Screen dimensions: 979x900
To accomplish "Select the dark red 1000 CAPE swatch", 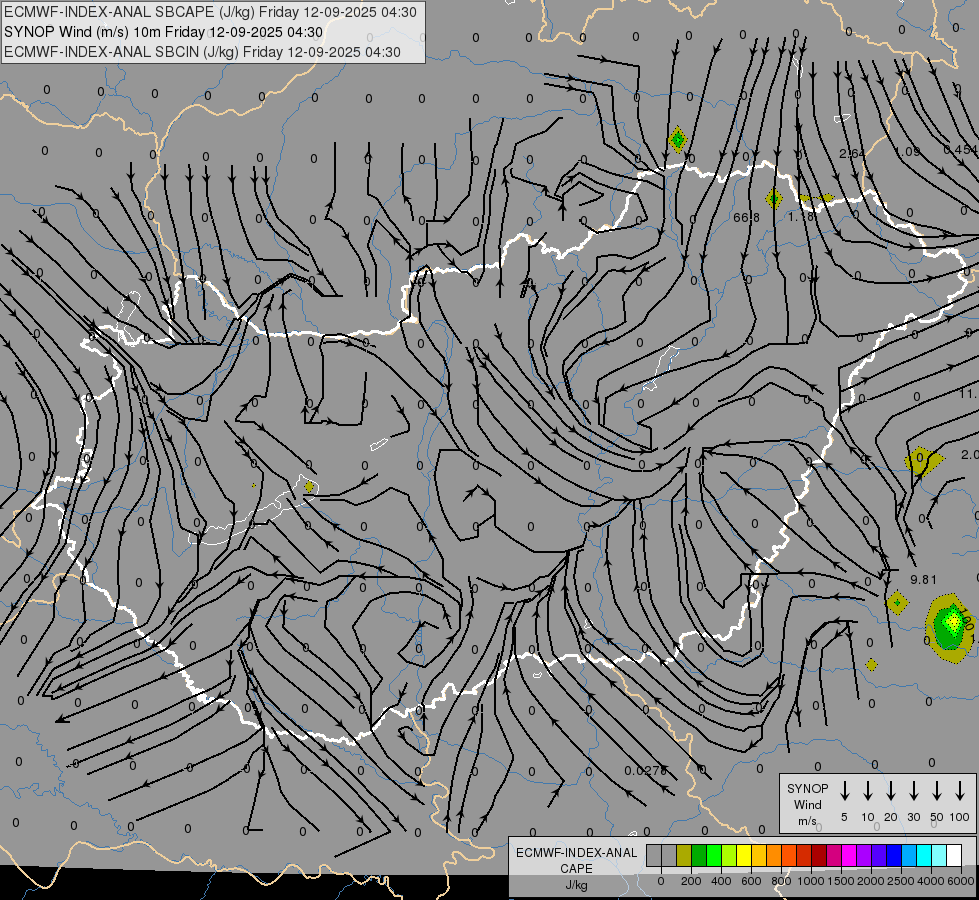I will 819,855.
